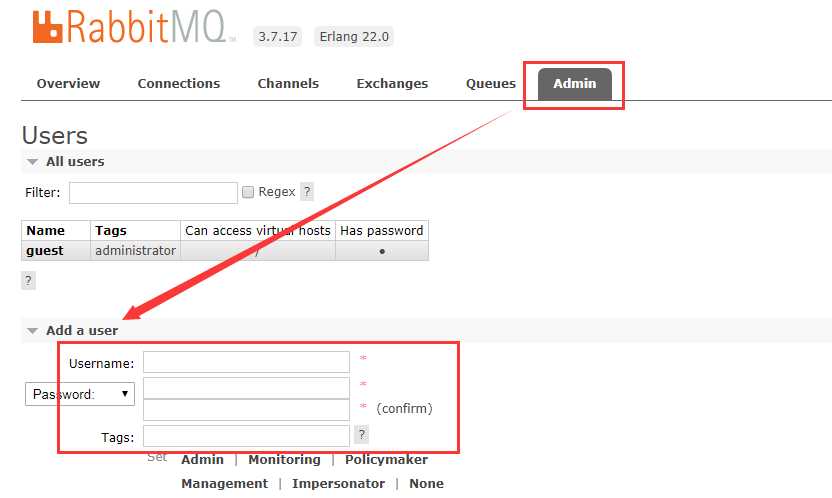Click the Admin tab

(x=575, y=84)
